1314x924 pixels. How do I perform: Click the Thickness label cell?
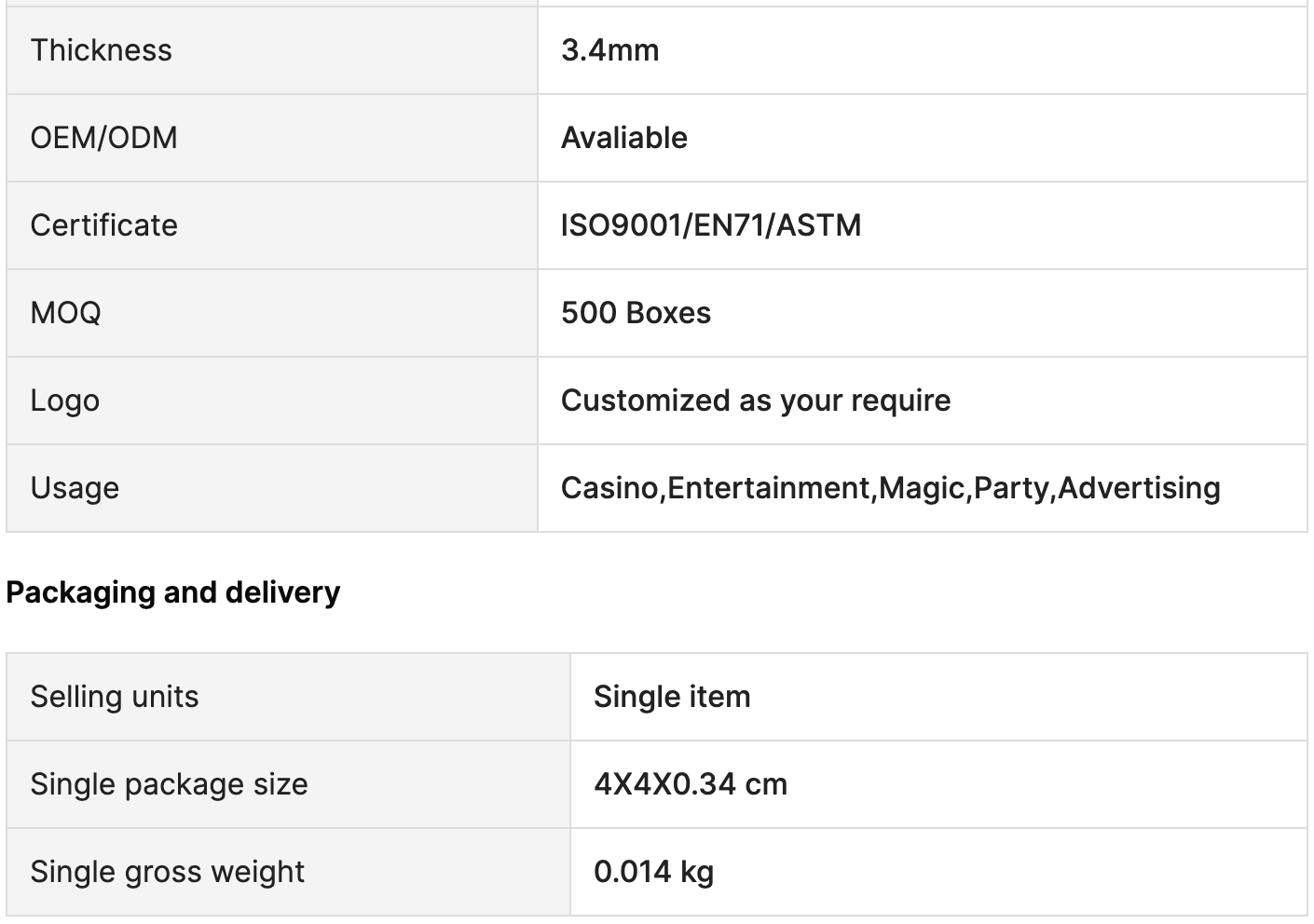point(101,50)
